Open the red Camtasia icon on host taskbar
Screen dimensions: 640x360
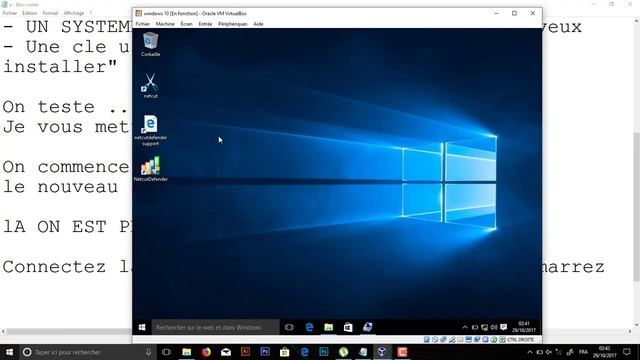(402, 352)
